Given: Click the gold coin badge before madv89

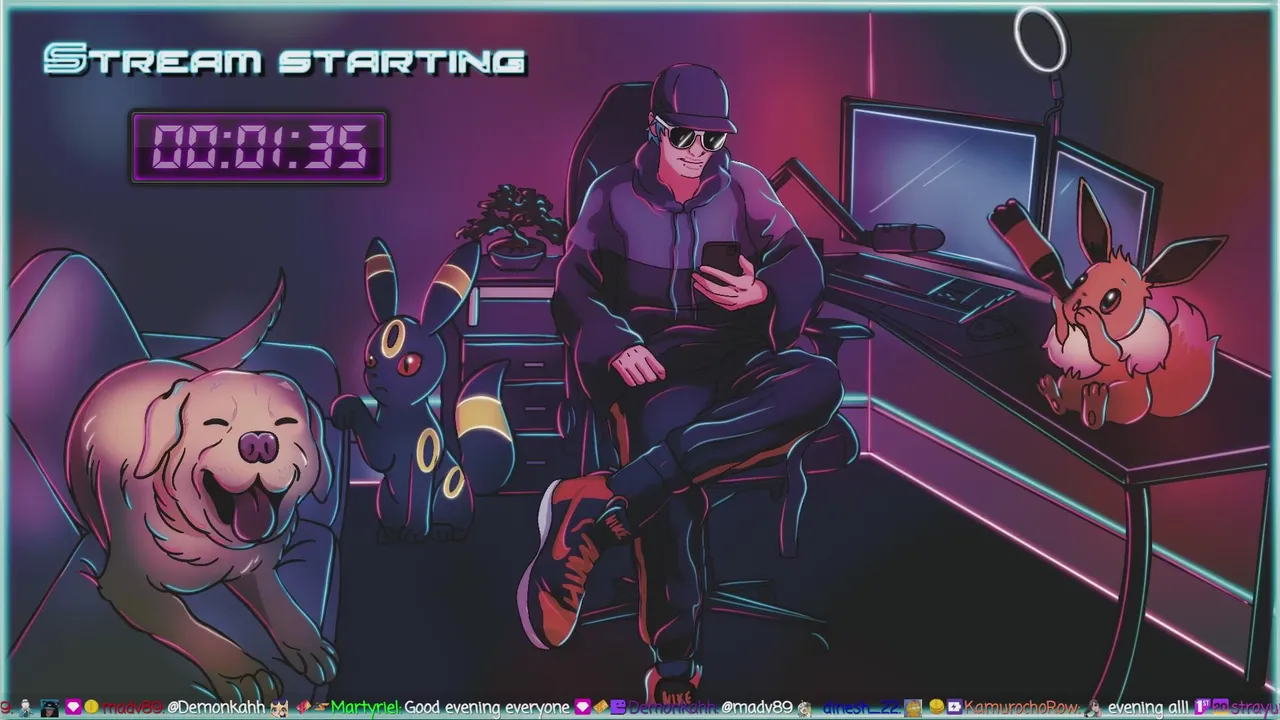Looking at the screenshot, I should 91,707.
